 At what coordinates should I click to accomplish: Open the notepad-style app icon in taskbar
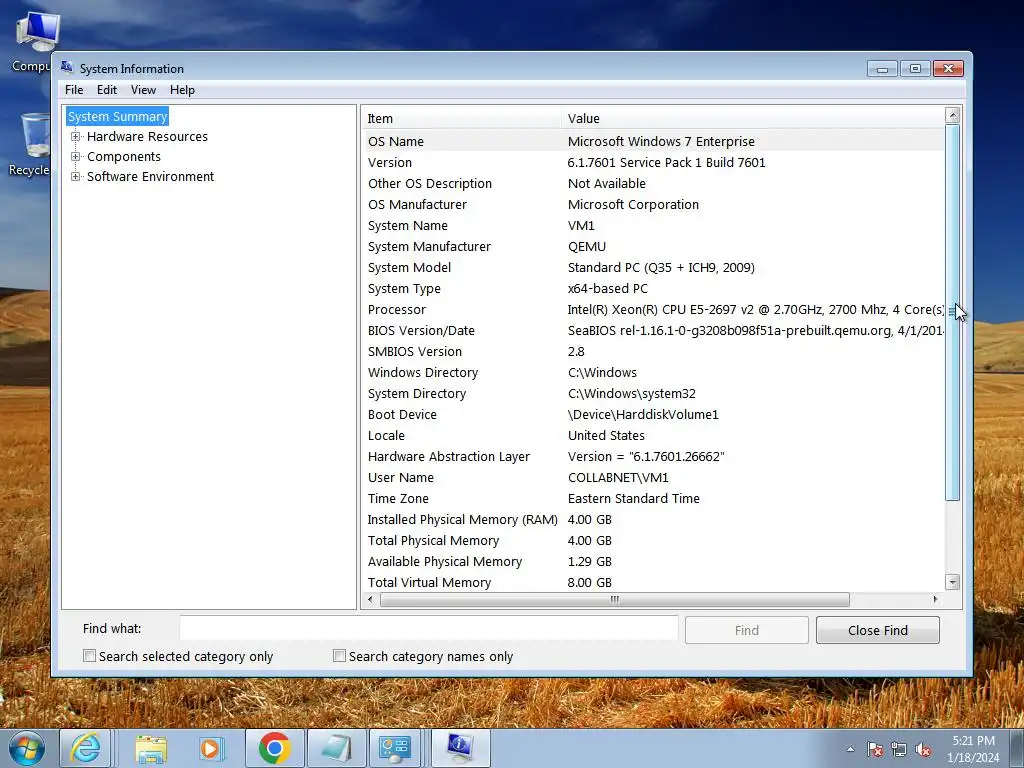[336, 748]
